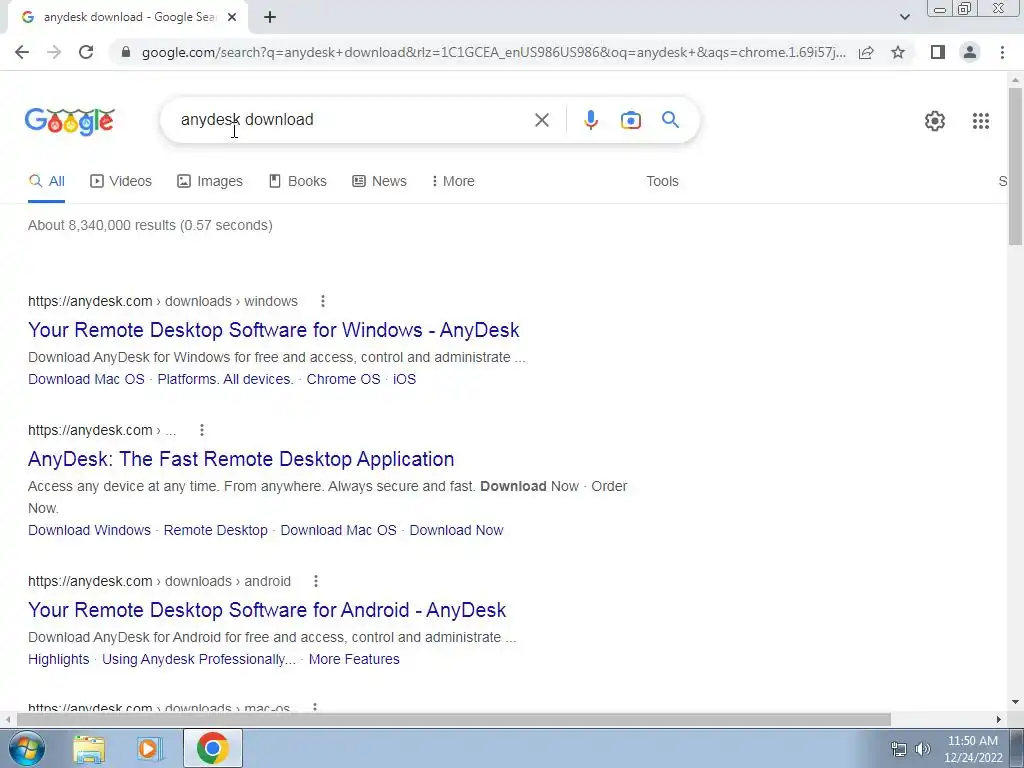Image resolution: width=1024 pixels, height=768 pixels.
Task: Open the search Tools options
Action: coord(662,182)
